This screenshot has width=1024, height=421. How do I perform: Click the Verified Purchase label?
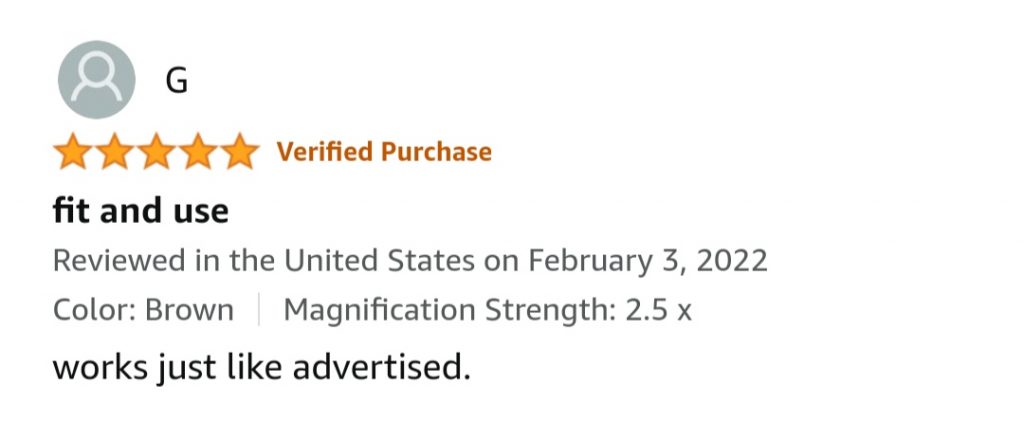pyautogui.click(x=384, y=151)
